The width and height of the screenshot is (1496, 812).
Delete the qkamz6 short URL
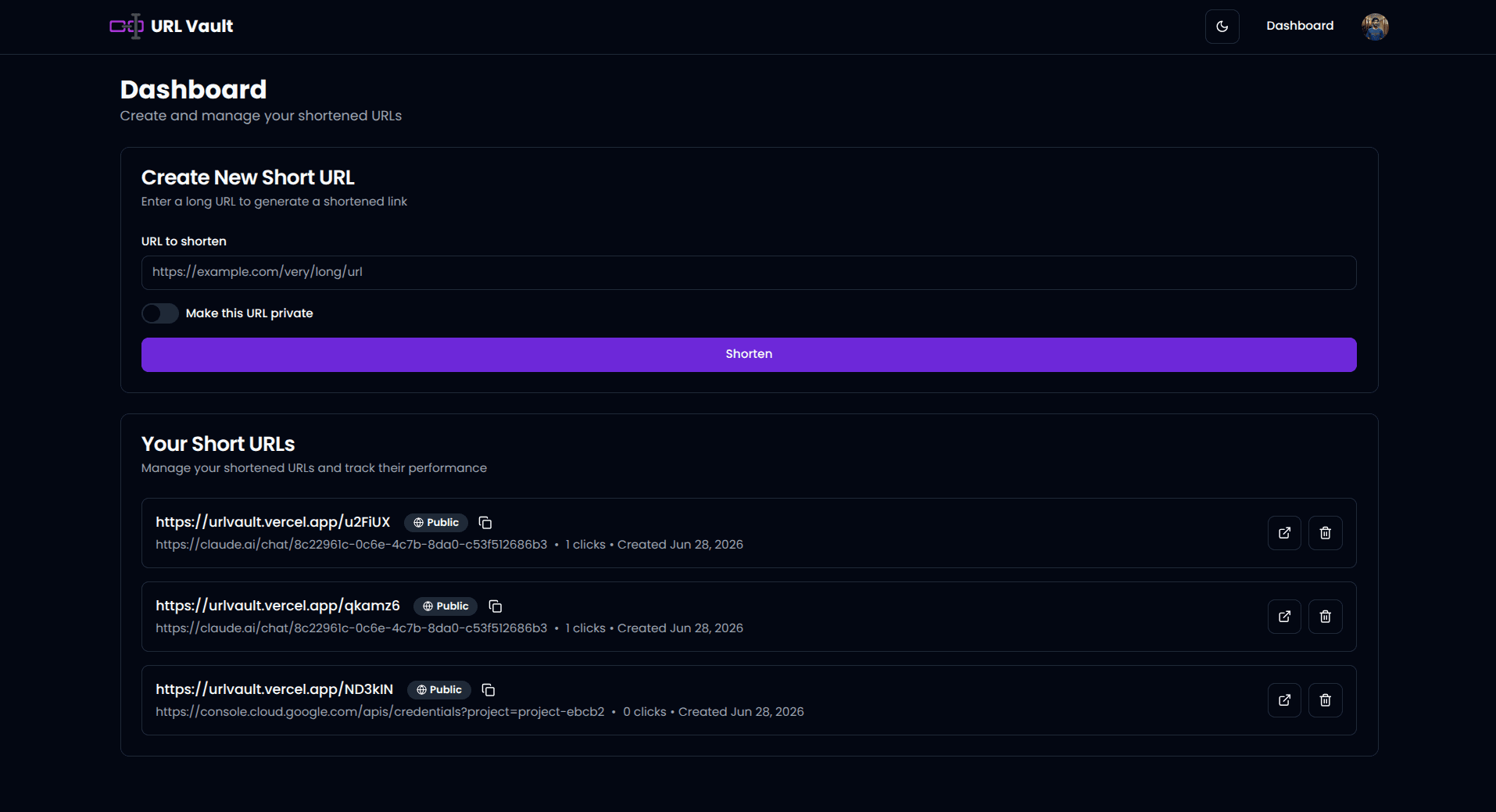tap(1326, 617)
